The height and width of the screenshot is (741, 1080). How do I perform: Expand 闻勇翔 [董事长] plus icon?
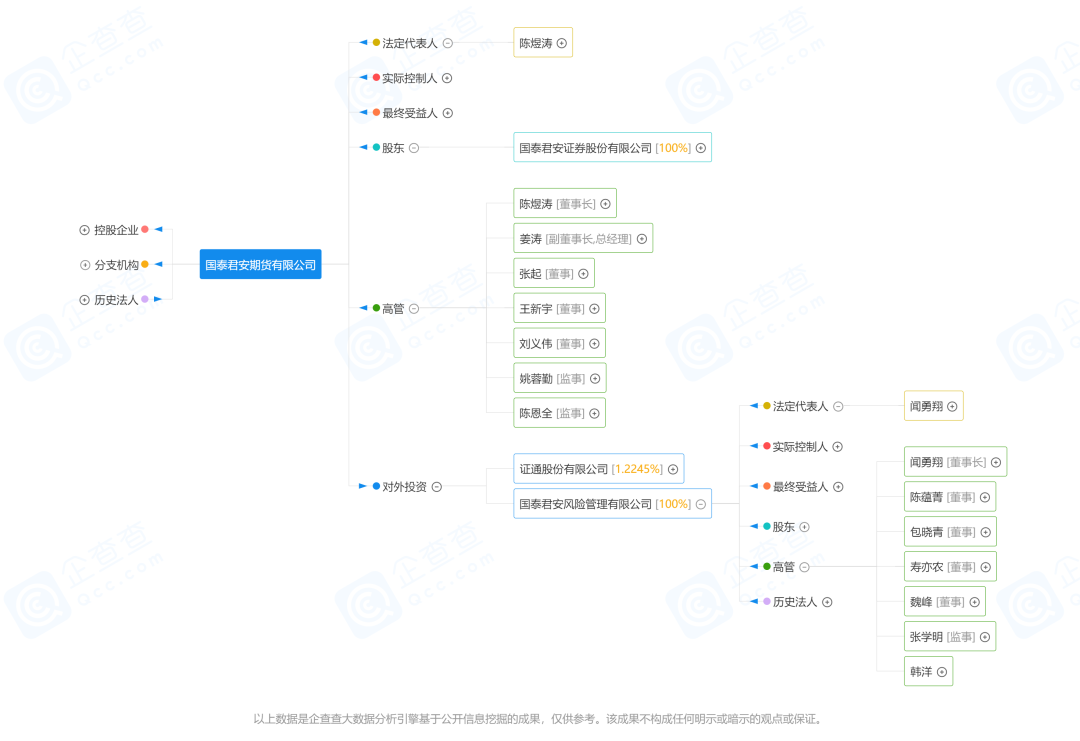pos(996,463)
